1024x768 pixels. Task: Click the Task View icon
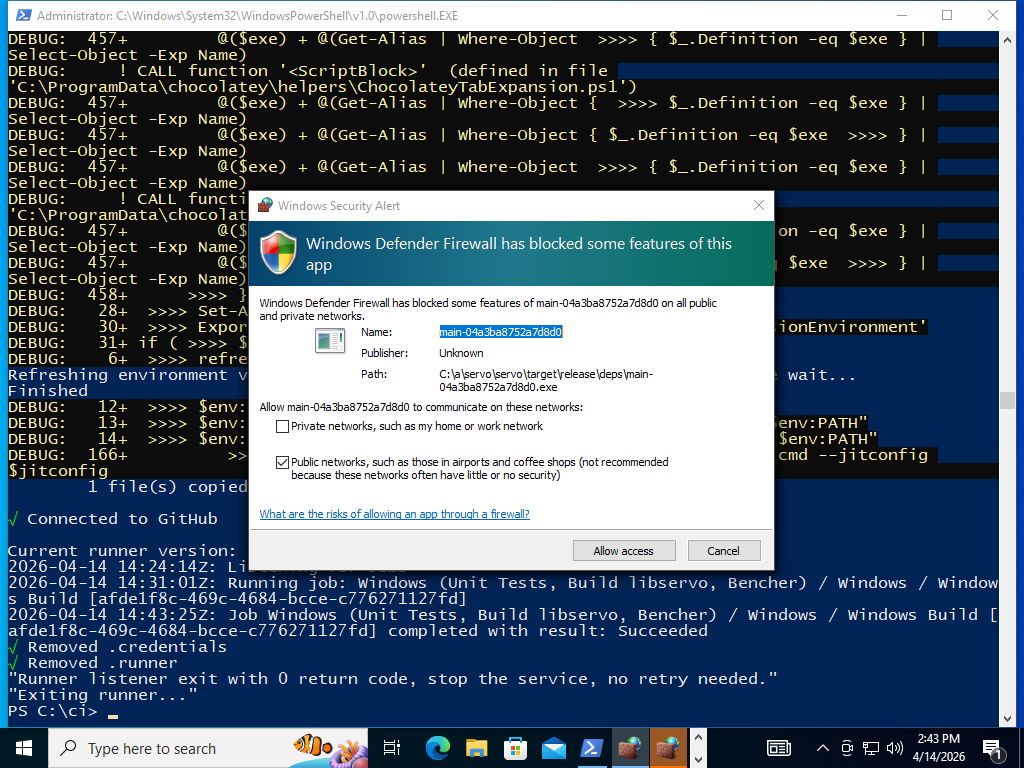pos(392,748)
